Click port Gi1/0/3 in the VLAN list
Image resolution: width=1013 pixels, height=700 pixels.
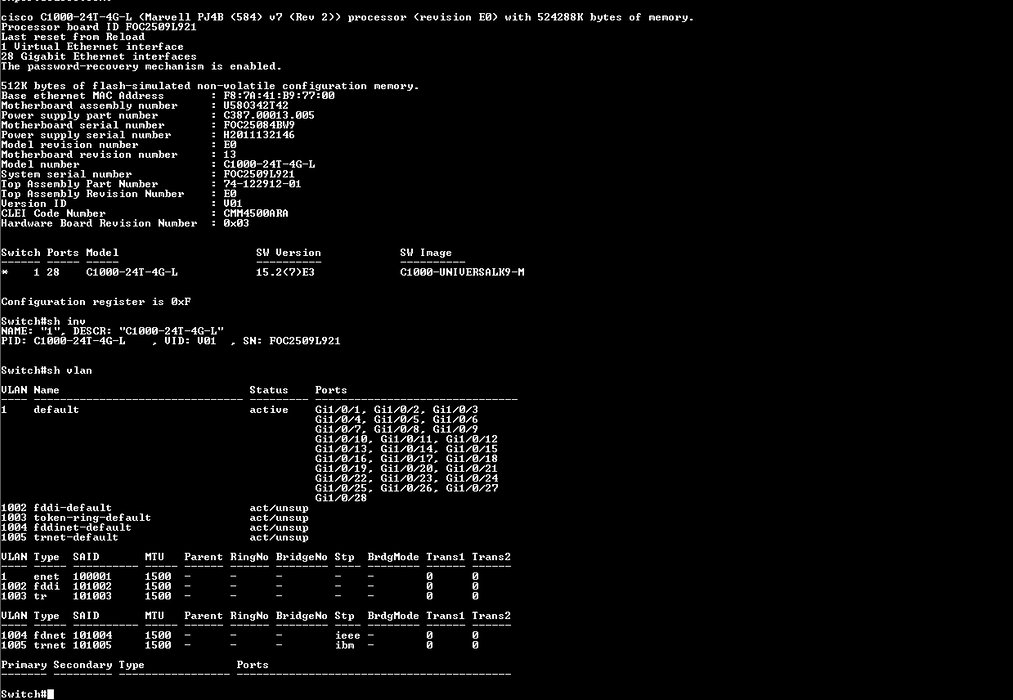pos(455,409)
